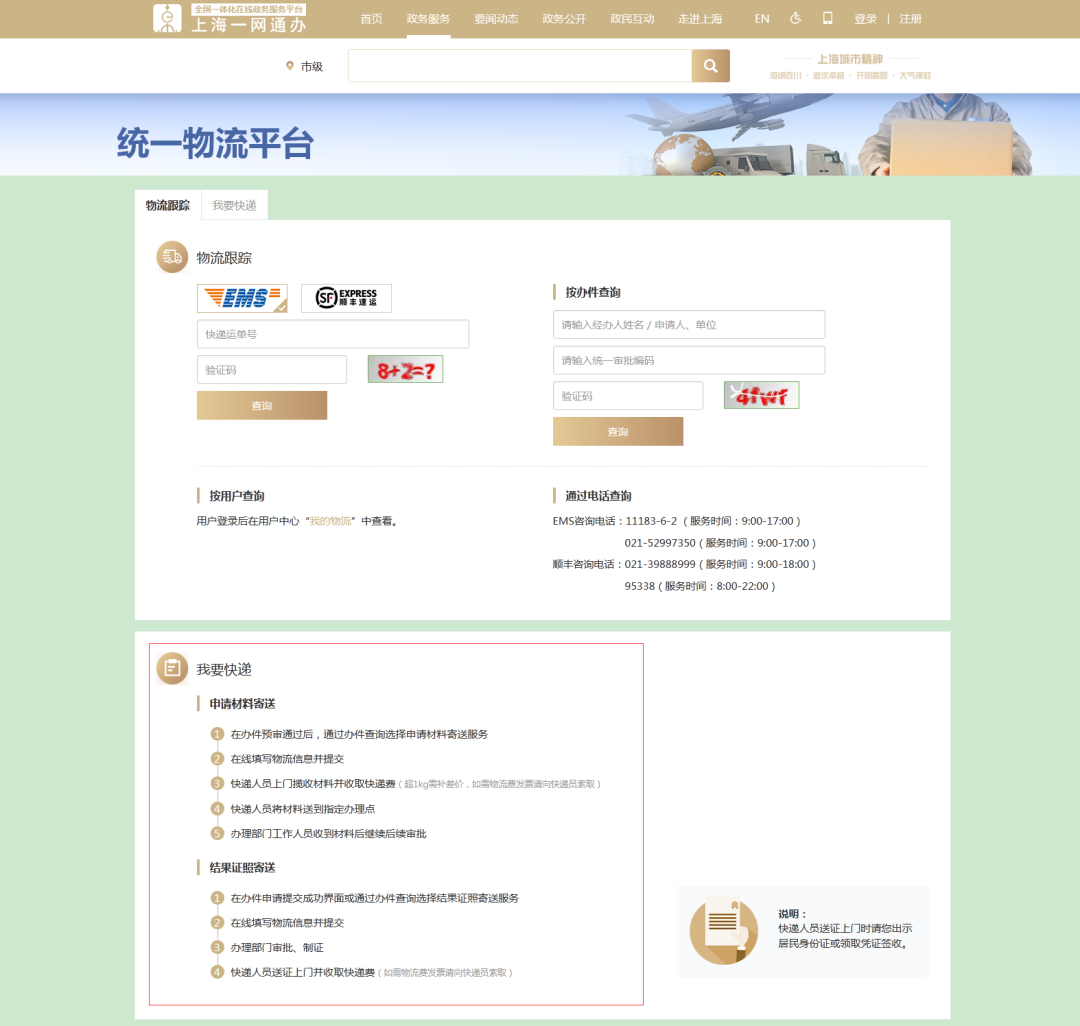Select the SF Express courier logo
Image resolution: width=1080 pixels, height=1026 pixels.
point(346,298)
